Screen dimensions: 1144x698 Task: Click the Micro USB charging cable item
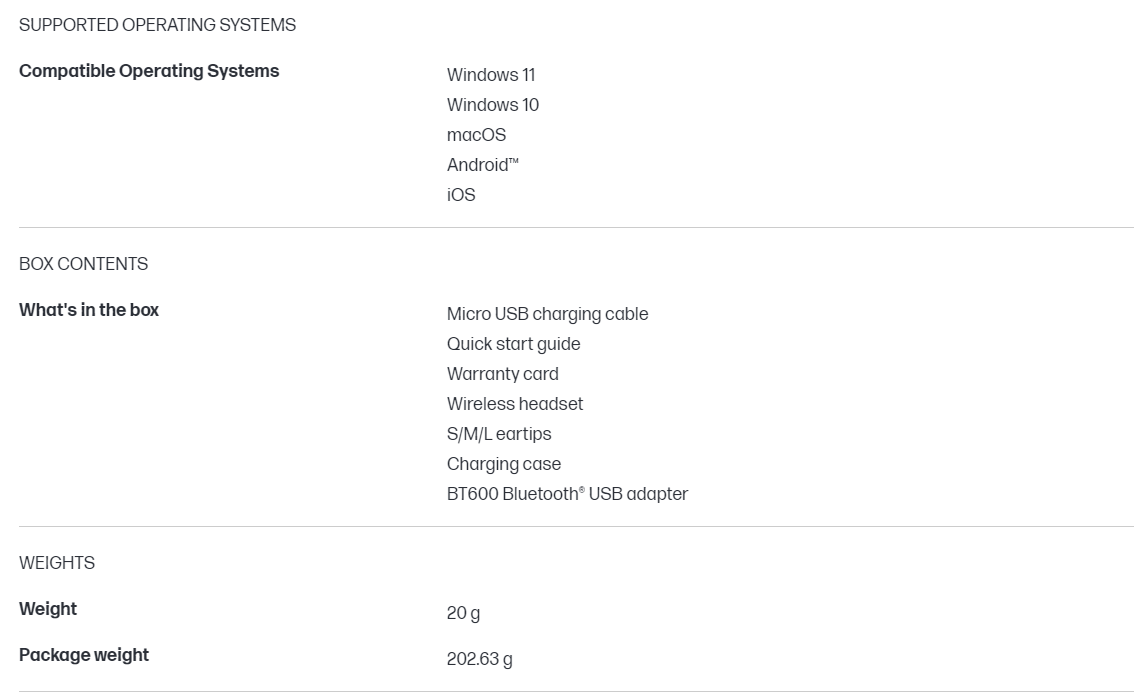(547, 314)
